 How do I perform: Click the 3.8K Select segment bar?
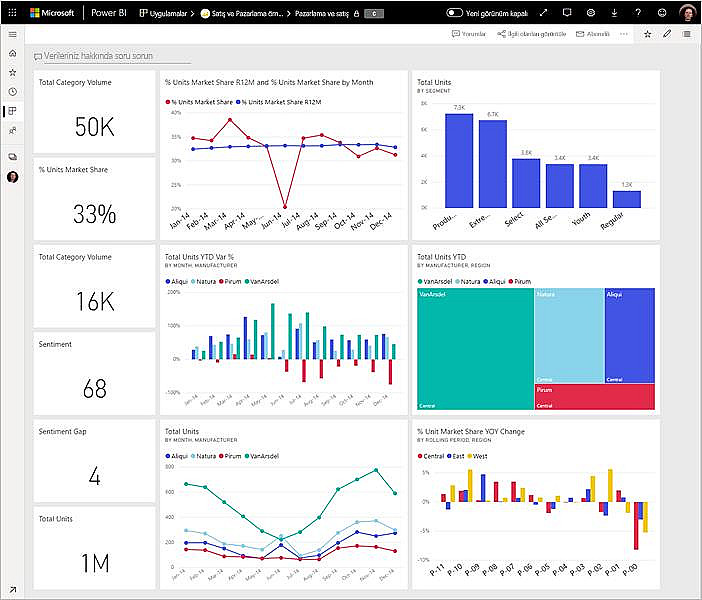[x=526, y=183]
